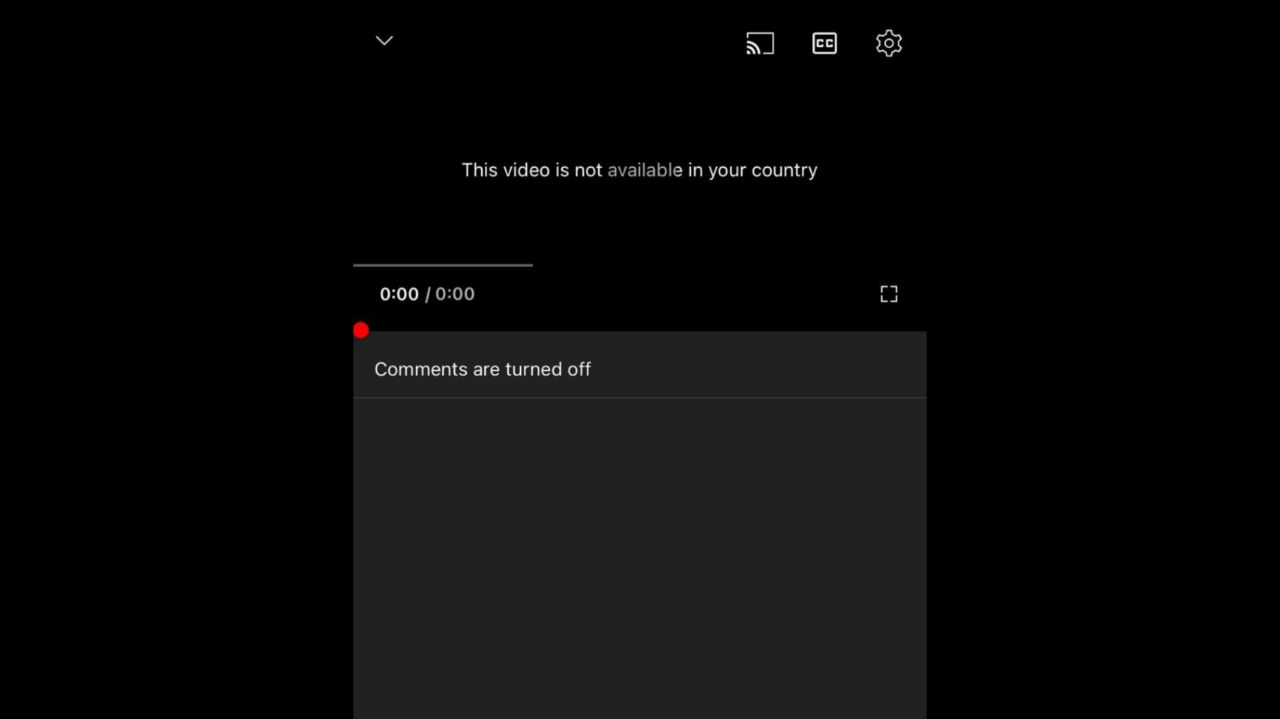Open the gear settings menu
The image size is (1280, 719).
tap(889, 43)
